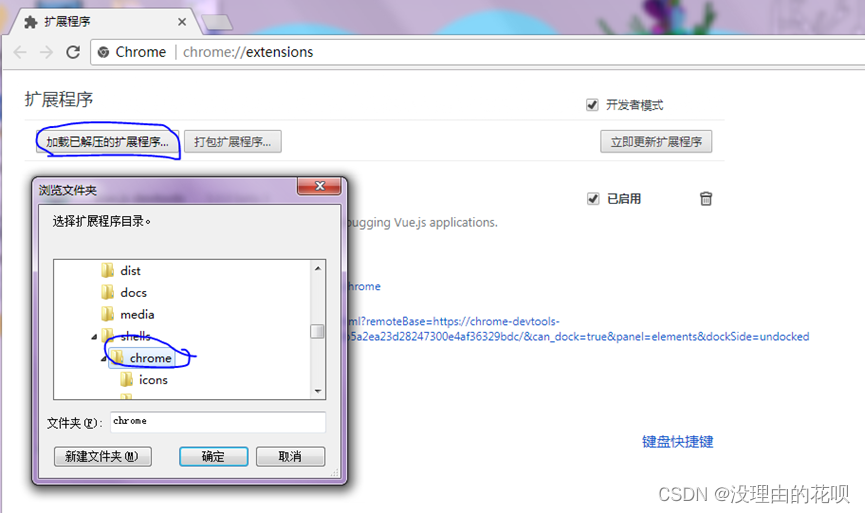The height and width of the screenshot is (513, 865).
Task: Select the media folder in the tree
Action: (137, 314)
